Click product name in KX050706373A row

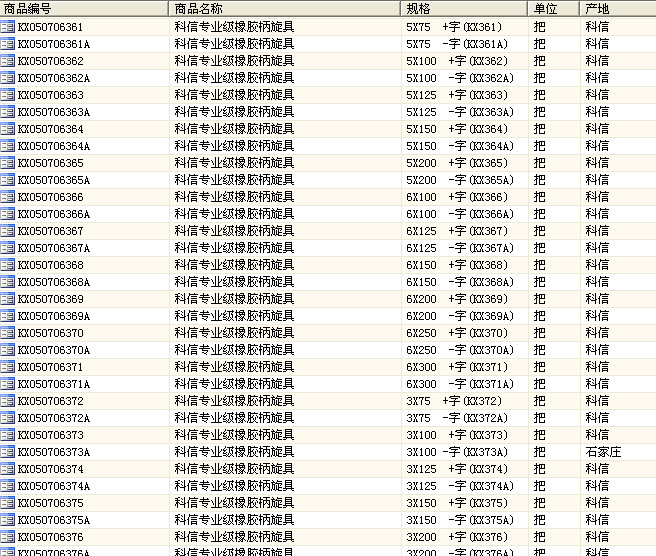point(234,452)
